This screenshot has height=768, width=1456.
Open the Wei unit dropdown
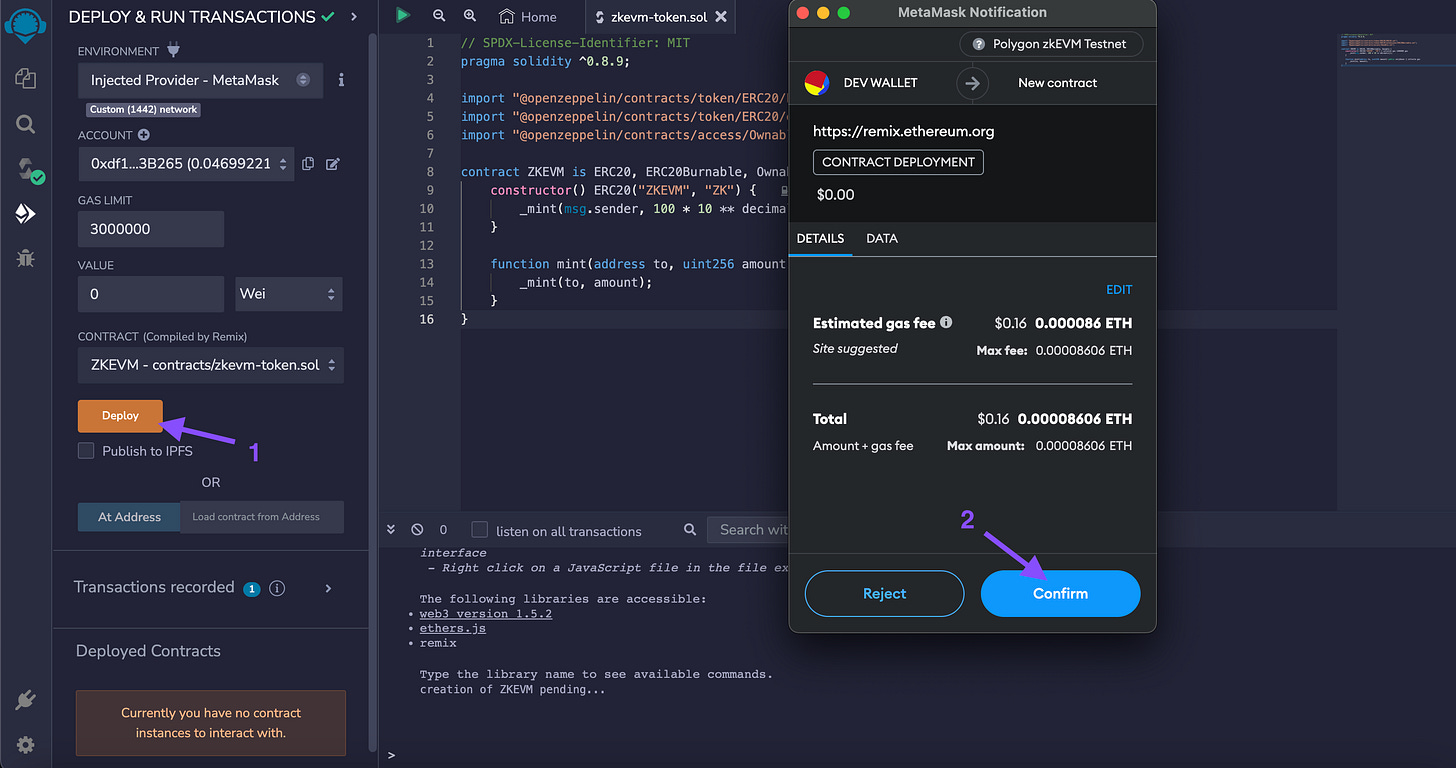click(289, 294)
